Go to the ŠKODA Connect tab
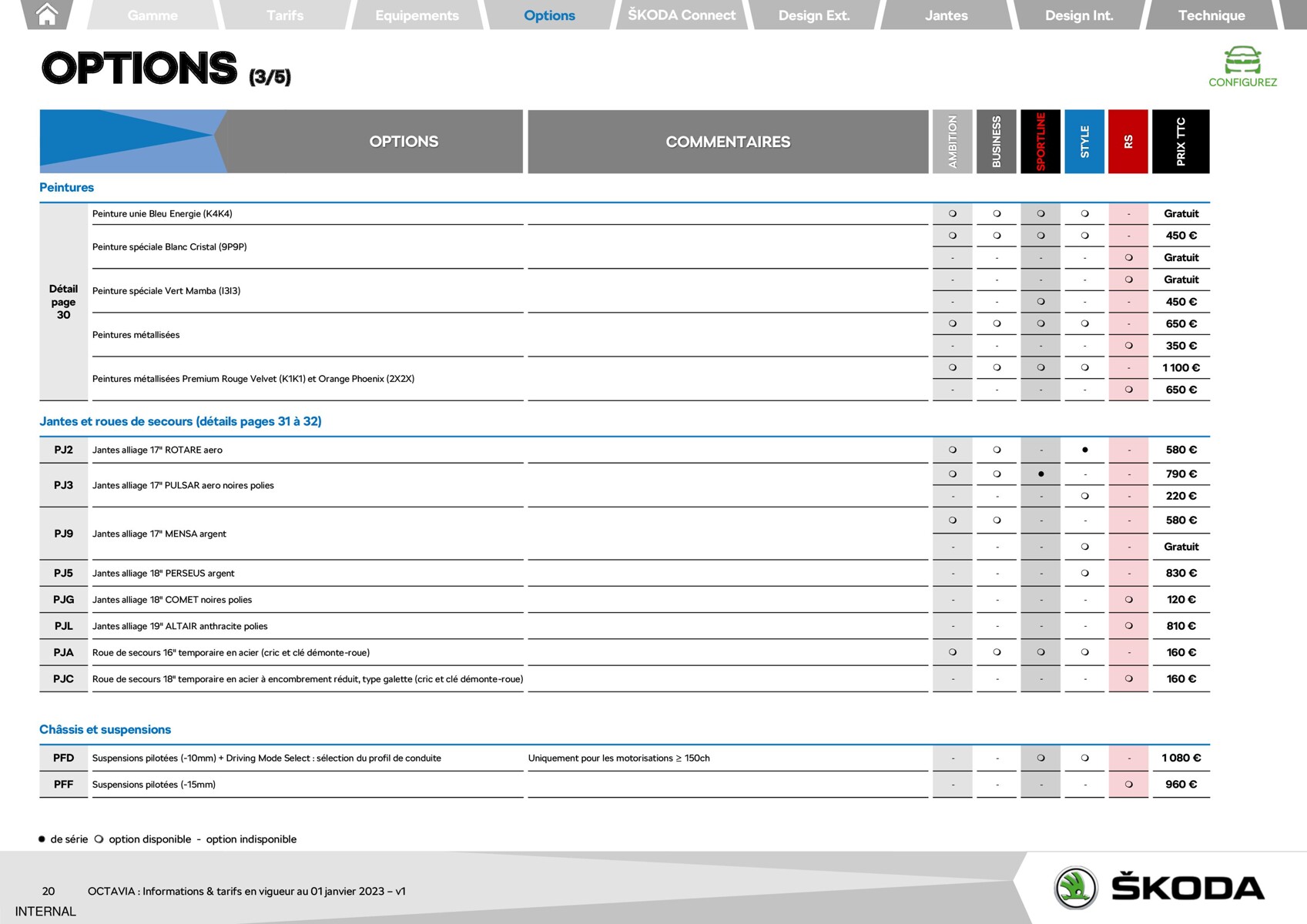Viewport: 1307px width, 924px height. coord(682,15)
